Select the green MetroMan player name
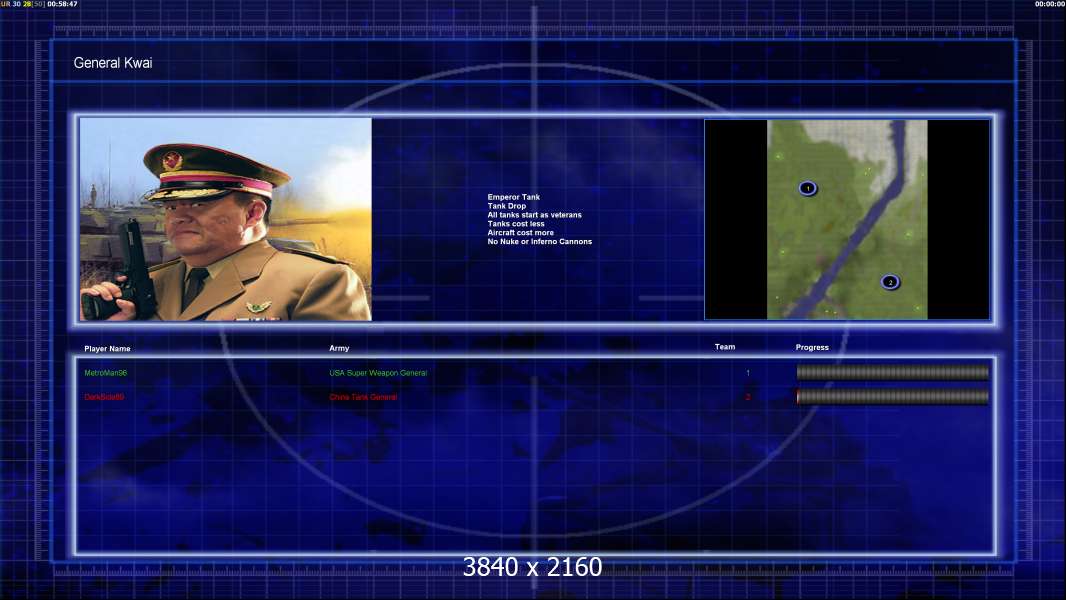Viewport: 1066px width, 600px height. pyautogui.click(x=105, y=373)
